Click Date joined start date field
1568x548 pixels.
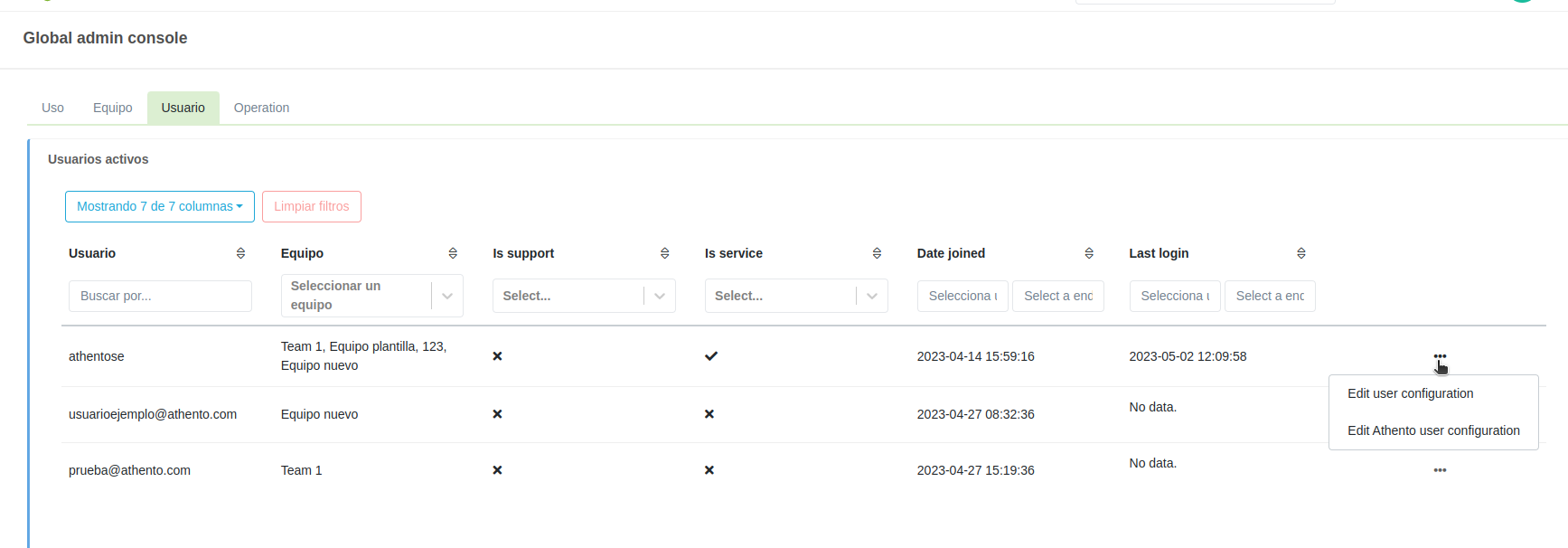pos(962,296)
